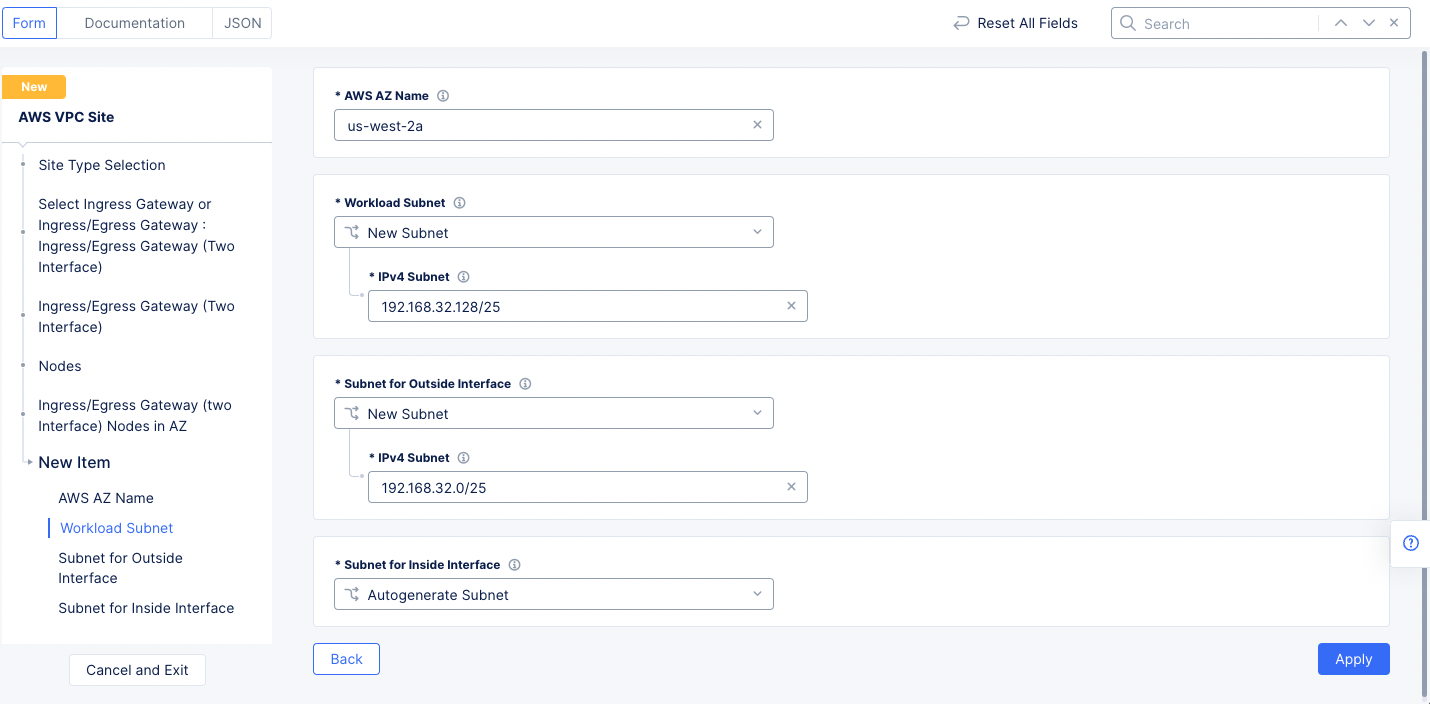
Task: Click Reset All Fields
Action: tap(1015, 23)
